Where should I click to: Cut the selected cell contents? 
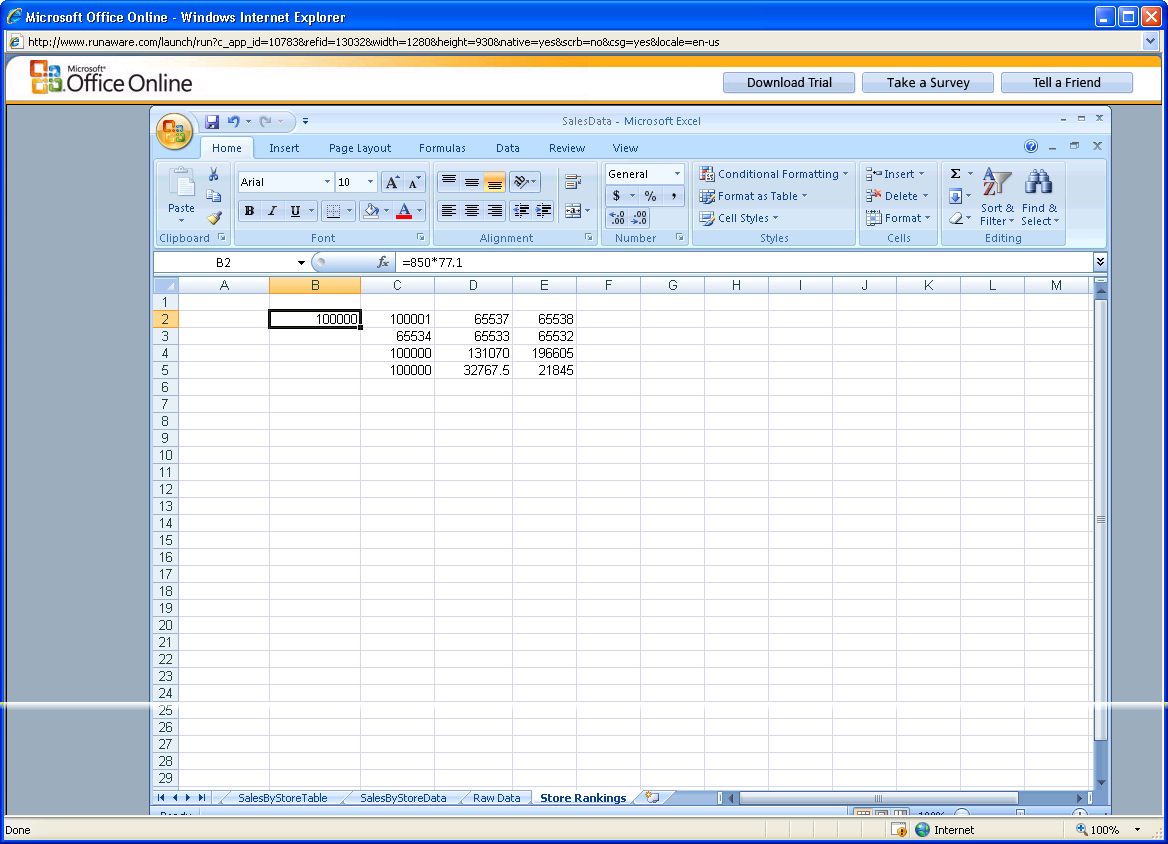(x=214, y=174)
